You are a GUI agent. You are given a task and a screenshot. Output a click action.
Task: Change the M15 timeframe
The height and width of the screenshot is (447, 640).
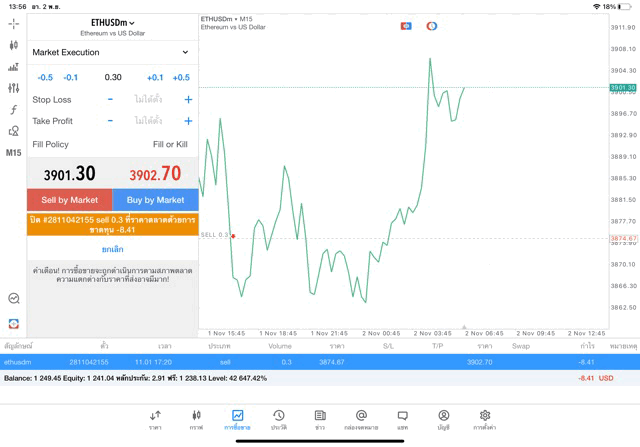tap(13, 153)
